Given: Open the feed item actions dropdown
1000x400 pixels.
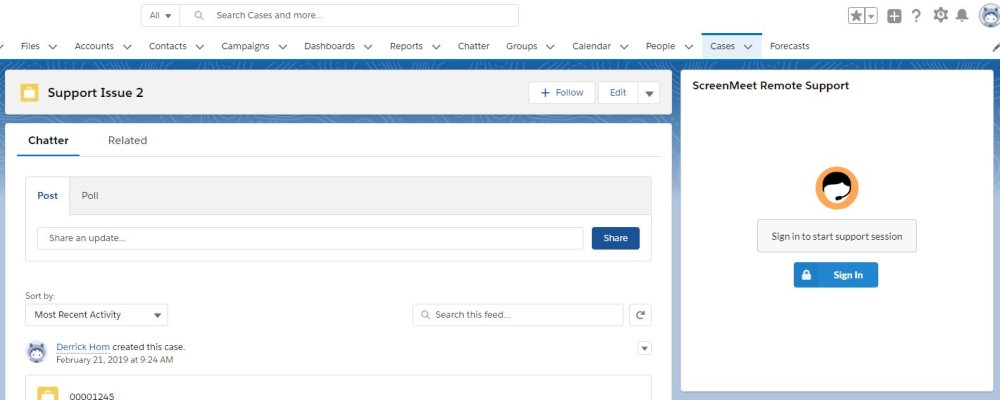Looking at the screenshot, I should [x=644, y=348].
